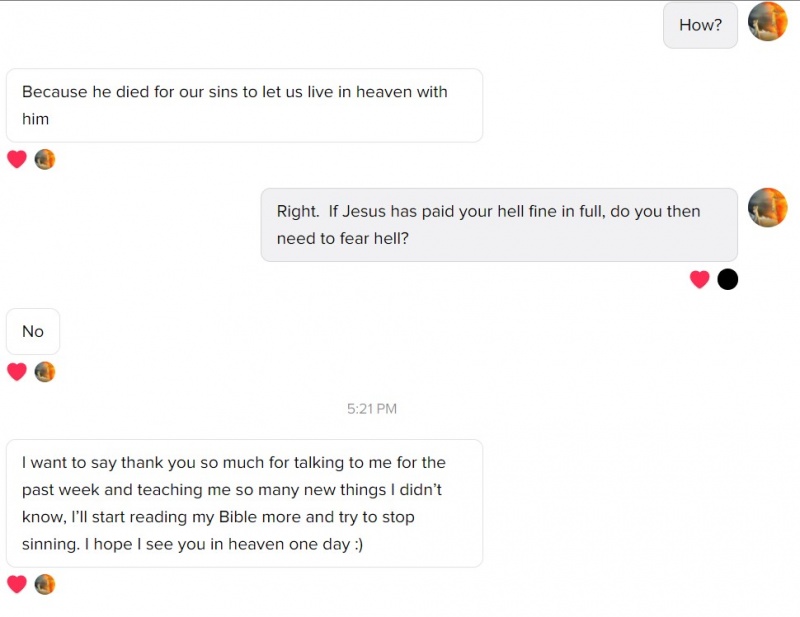Click the 5:21 PM timestamp

(x=372, y=409)
